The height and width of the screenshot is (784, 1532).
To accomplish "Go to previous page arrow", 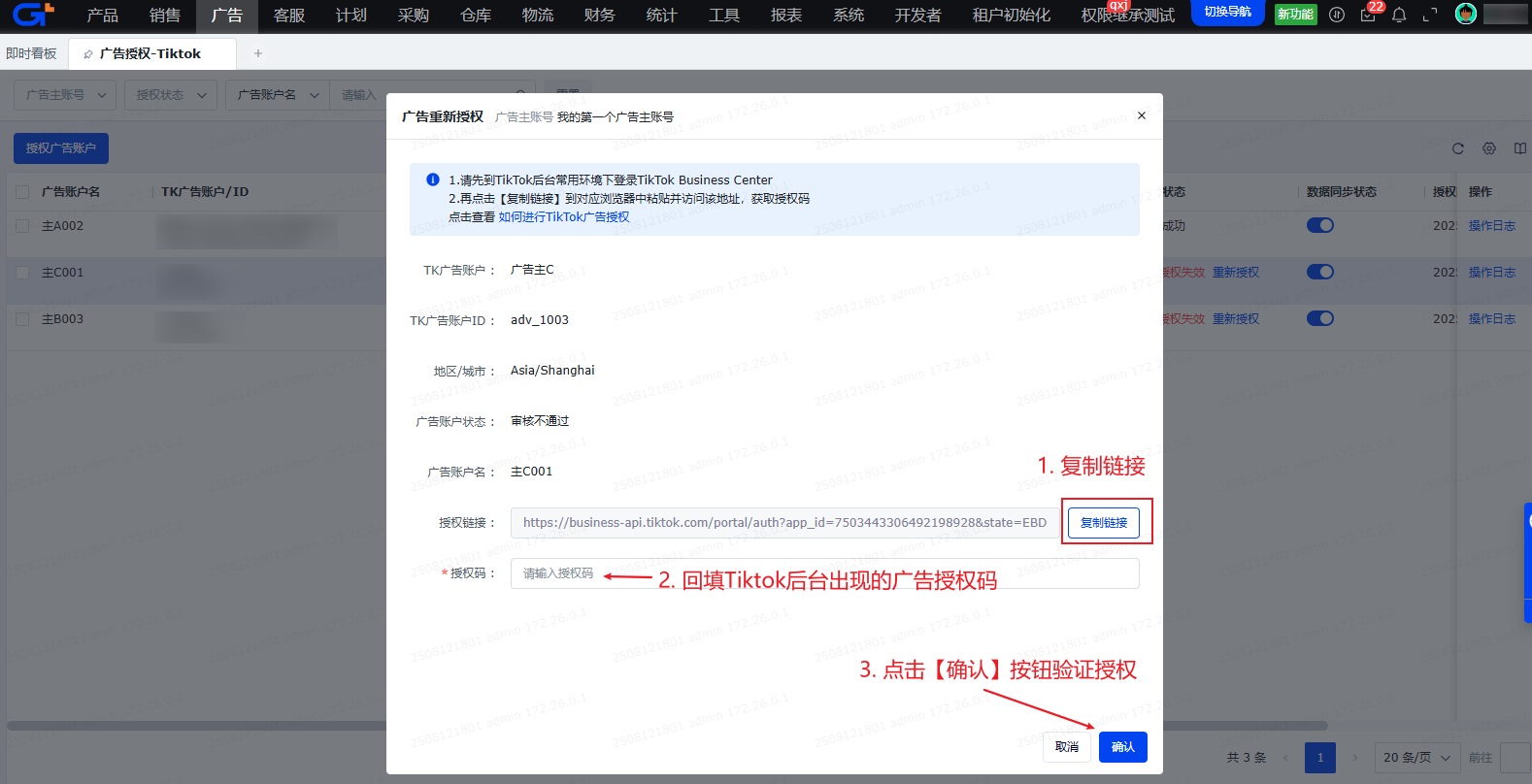I will coord(1286,758).
